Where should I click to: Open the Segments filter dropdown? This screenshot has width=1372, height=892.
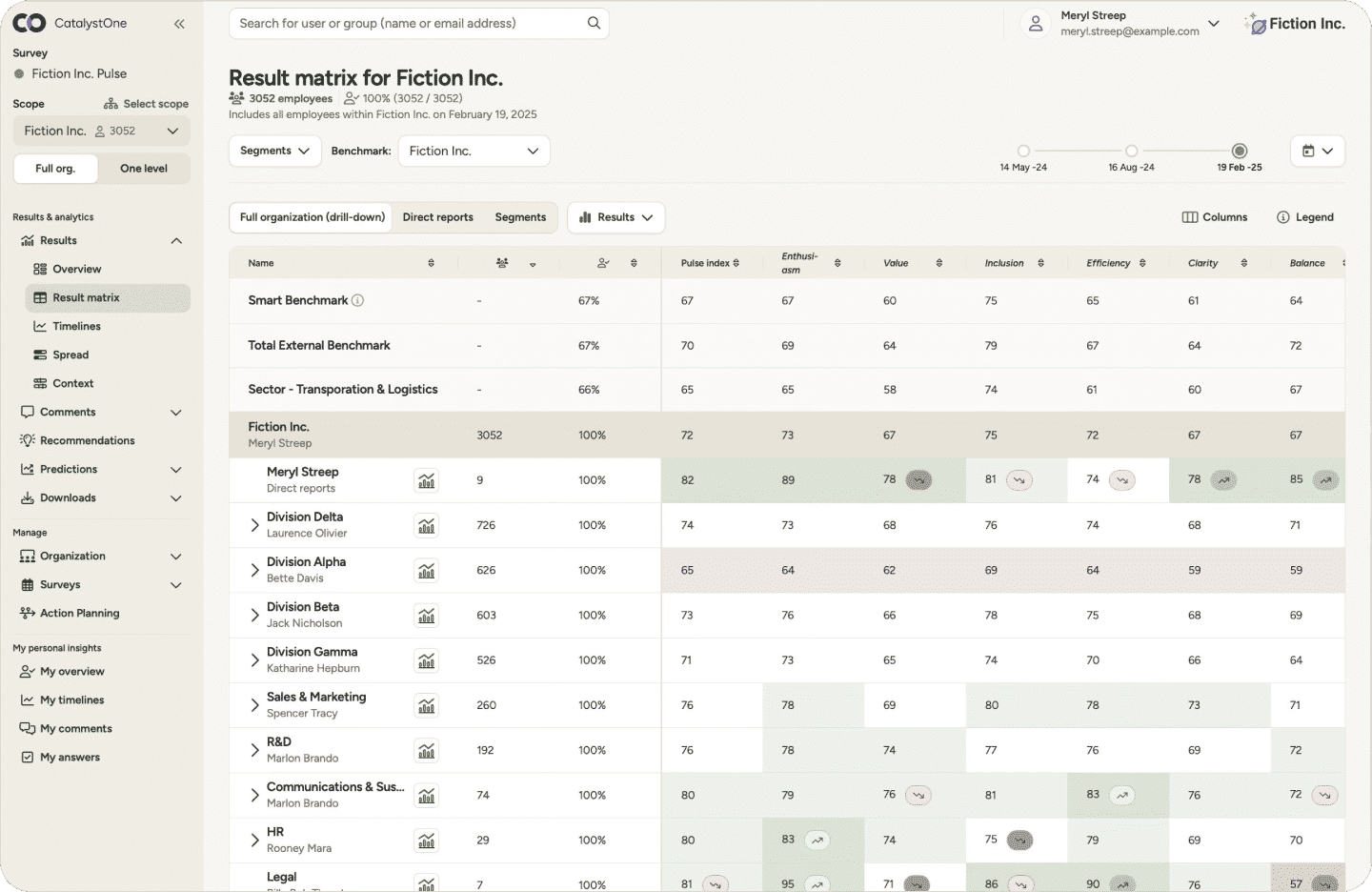(274, 151)
